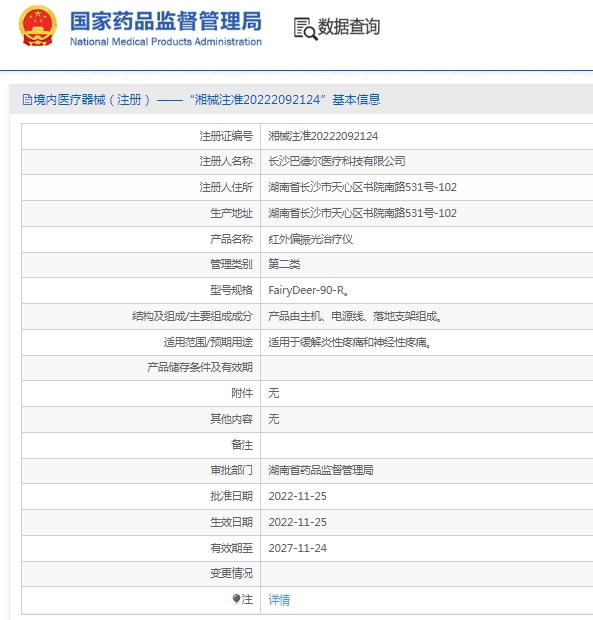Open the 数据查询 search icon
This screenshot has height=620, width=593.
pos(306,29)
